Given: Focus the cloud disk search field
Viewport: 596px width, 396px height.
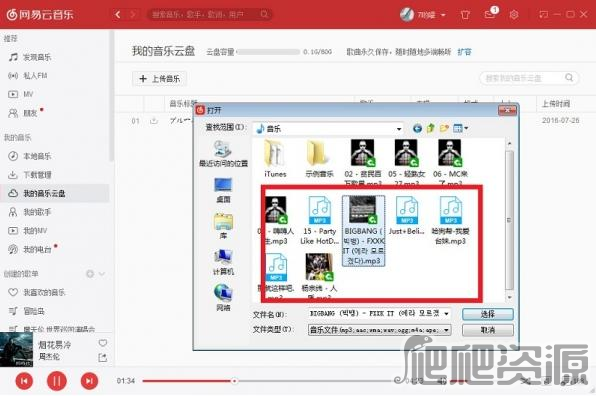Looking at the screenshot, I should (x=529, y=78).
